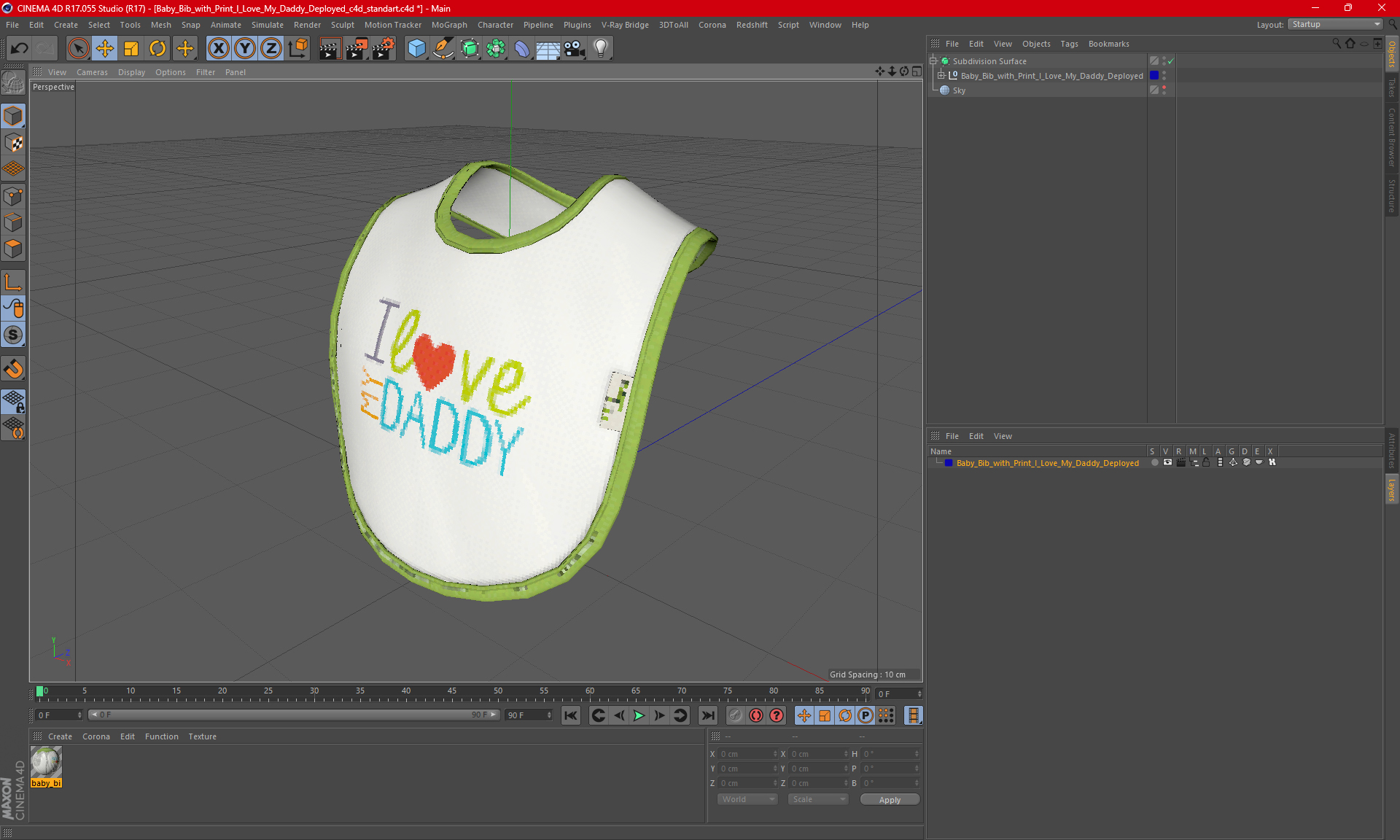Switch to Points mode
Image resolution: width=1400 pixels, height=840 pixels.
(x=13, y=196)
